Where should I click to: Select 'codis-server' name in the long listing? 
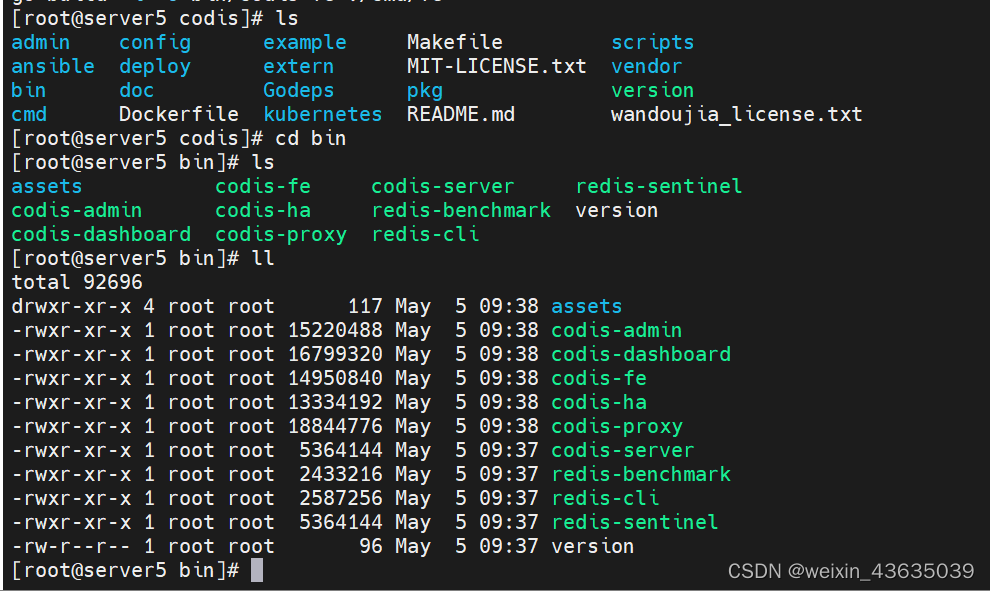coord(623,450)
